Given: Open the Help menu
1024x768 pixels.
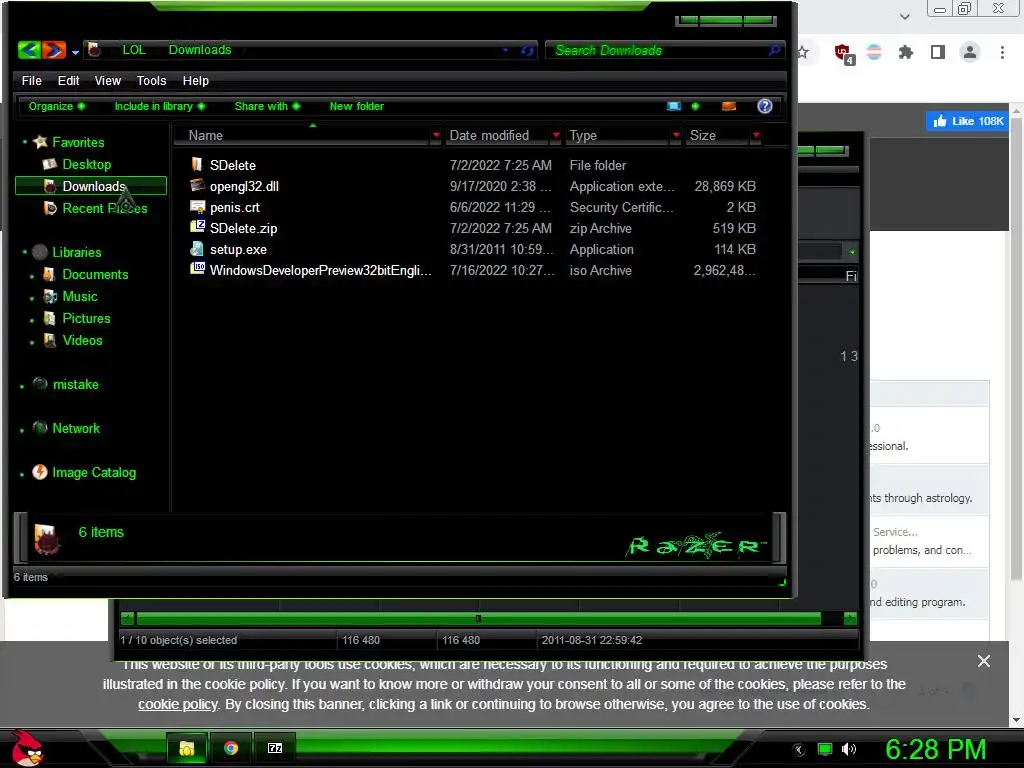Looking at the screenshot, I should point(195,80).
